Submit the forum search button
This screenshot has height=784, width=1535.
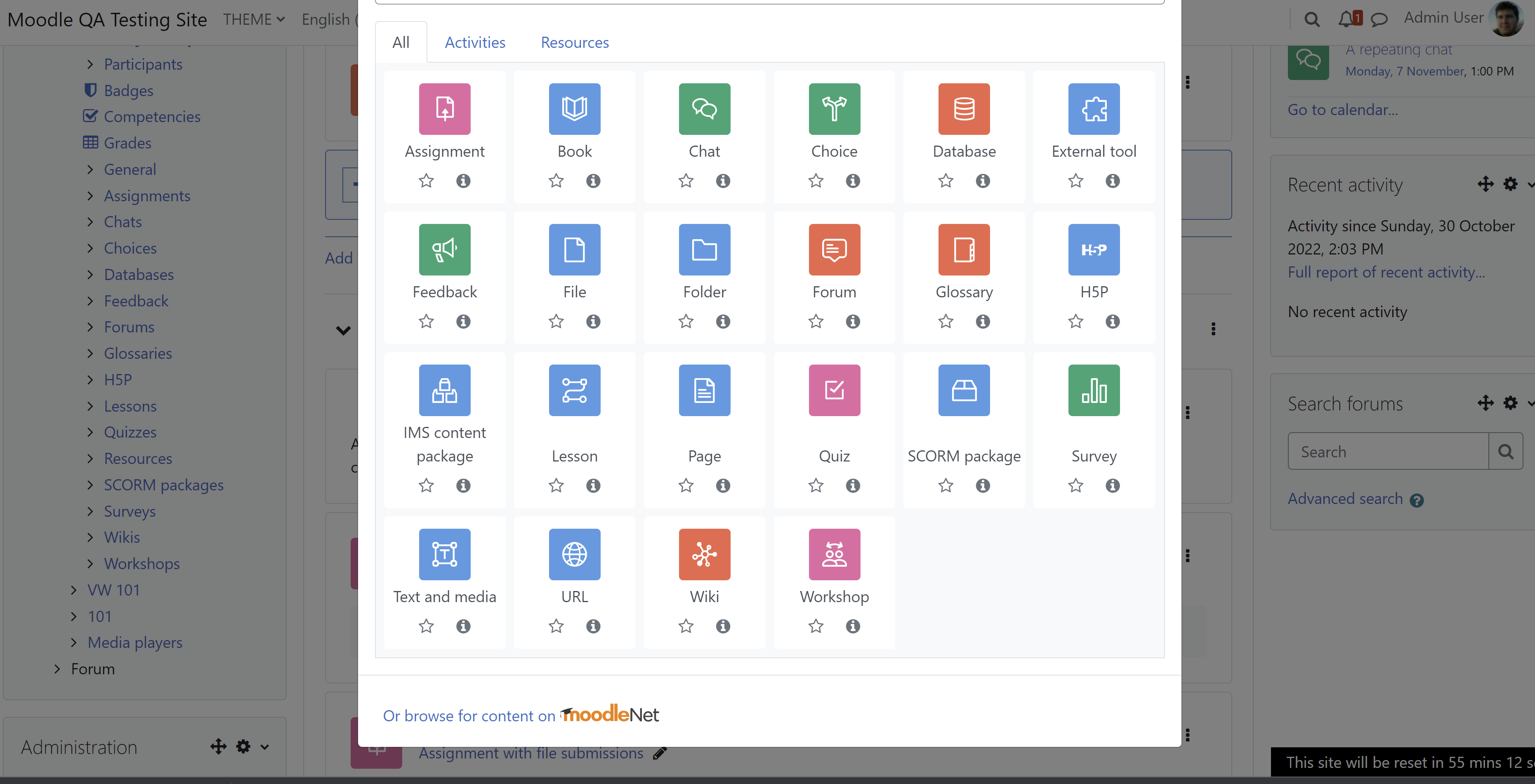pos(1505,452)
